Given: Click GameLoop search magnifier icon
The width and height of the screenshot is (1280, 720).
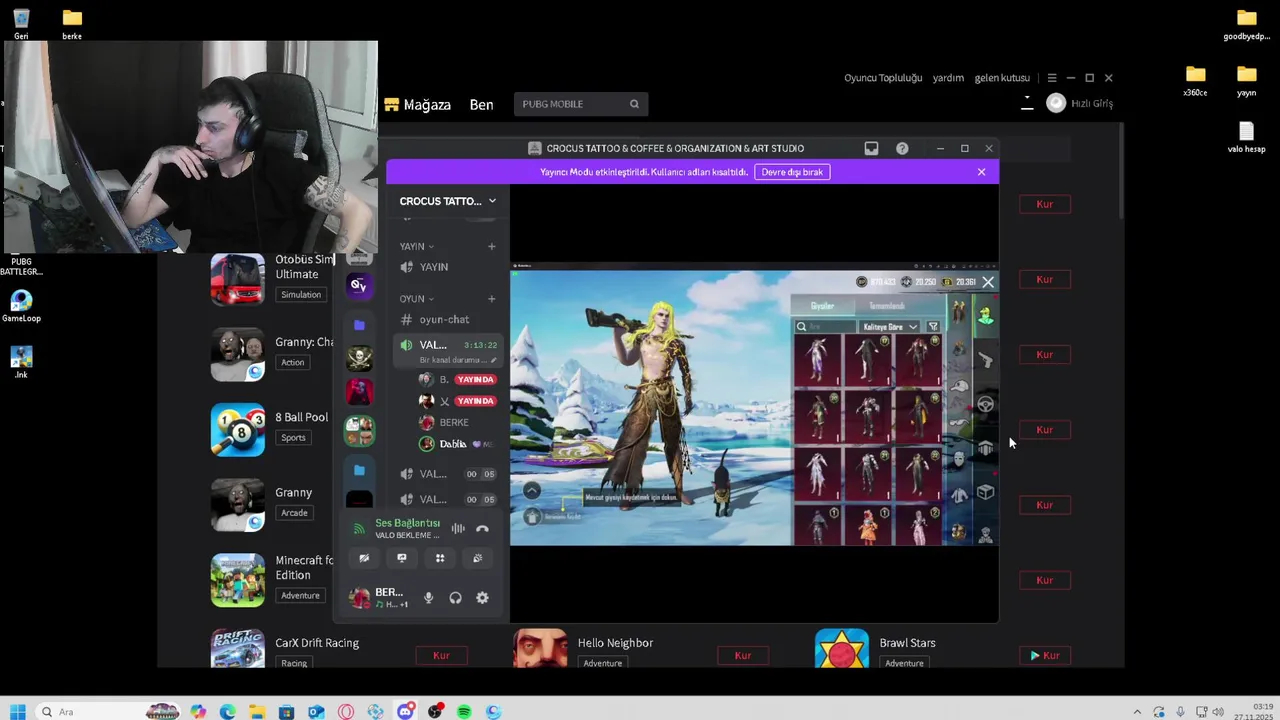Looking at the screenshot, I should [x=634, y=104].
